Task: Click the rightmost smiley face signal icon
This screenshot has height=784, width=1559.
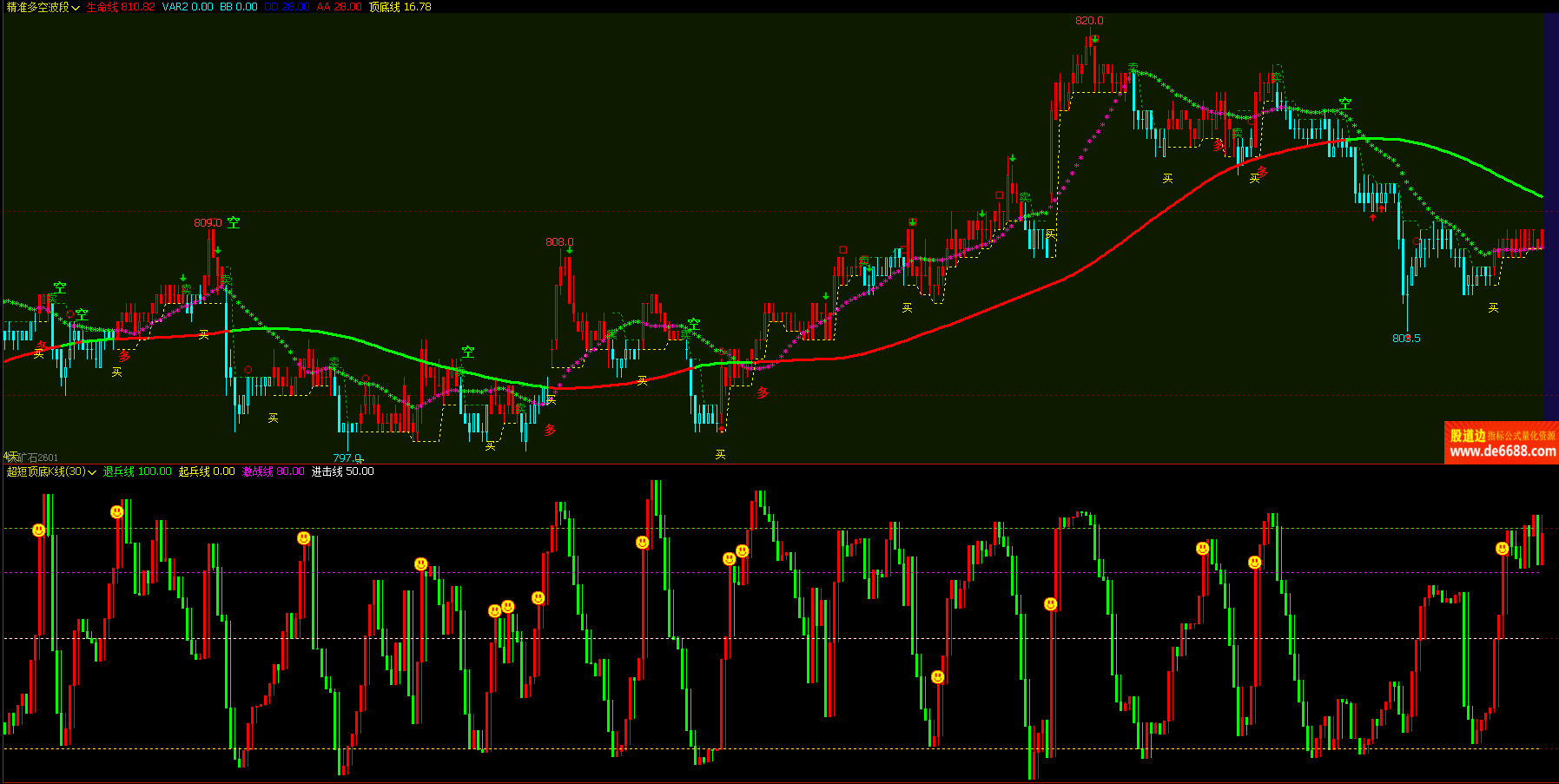Action: (1503, 549)
